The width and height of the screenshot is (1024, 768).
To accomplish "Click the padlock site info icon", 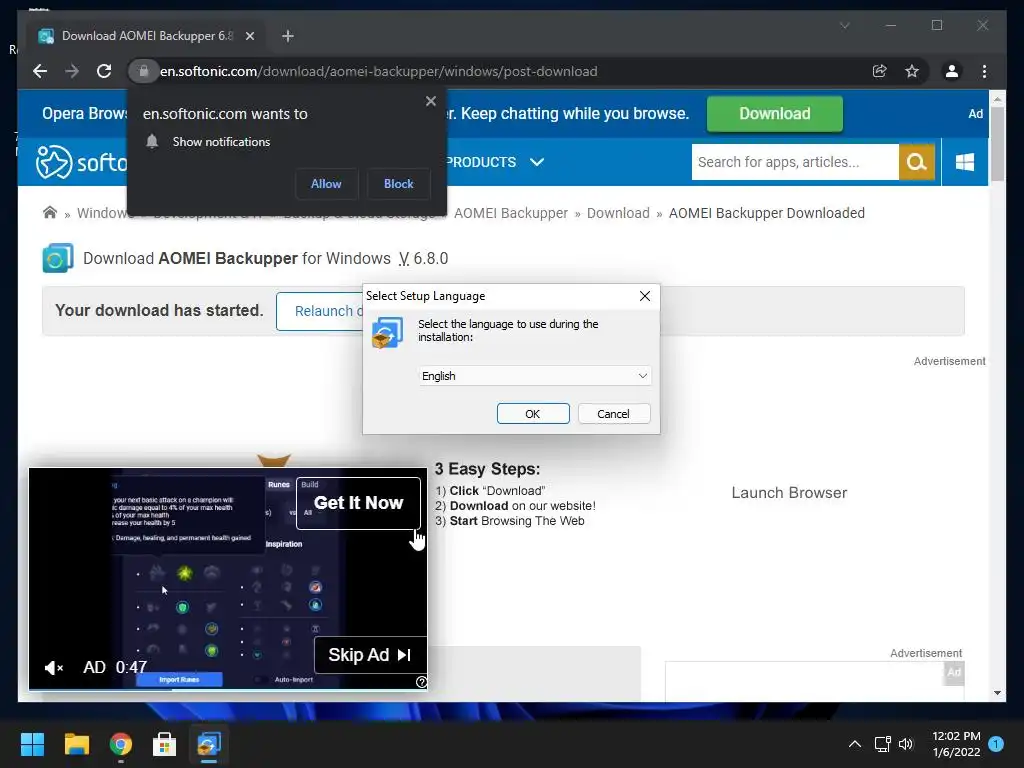I will [144, 71].
